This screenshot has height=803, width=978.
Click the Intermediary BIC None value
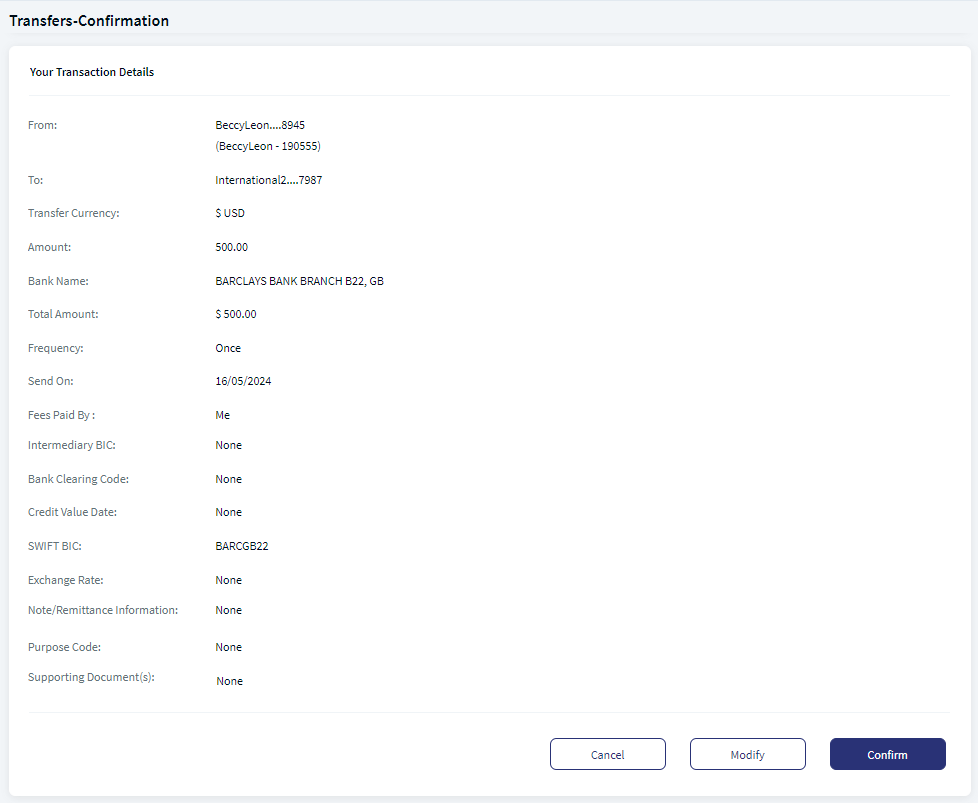pyautogui.click(x=228, y=445)
